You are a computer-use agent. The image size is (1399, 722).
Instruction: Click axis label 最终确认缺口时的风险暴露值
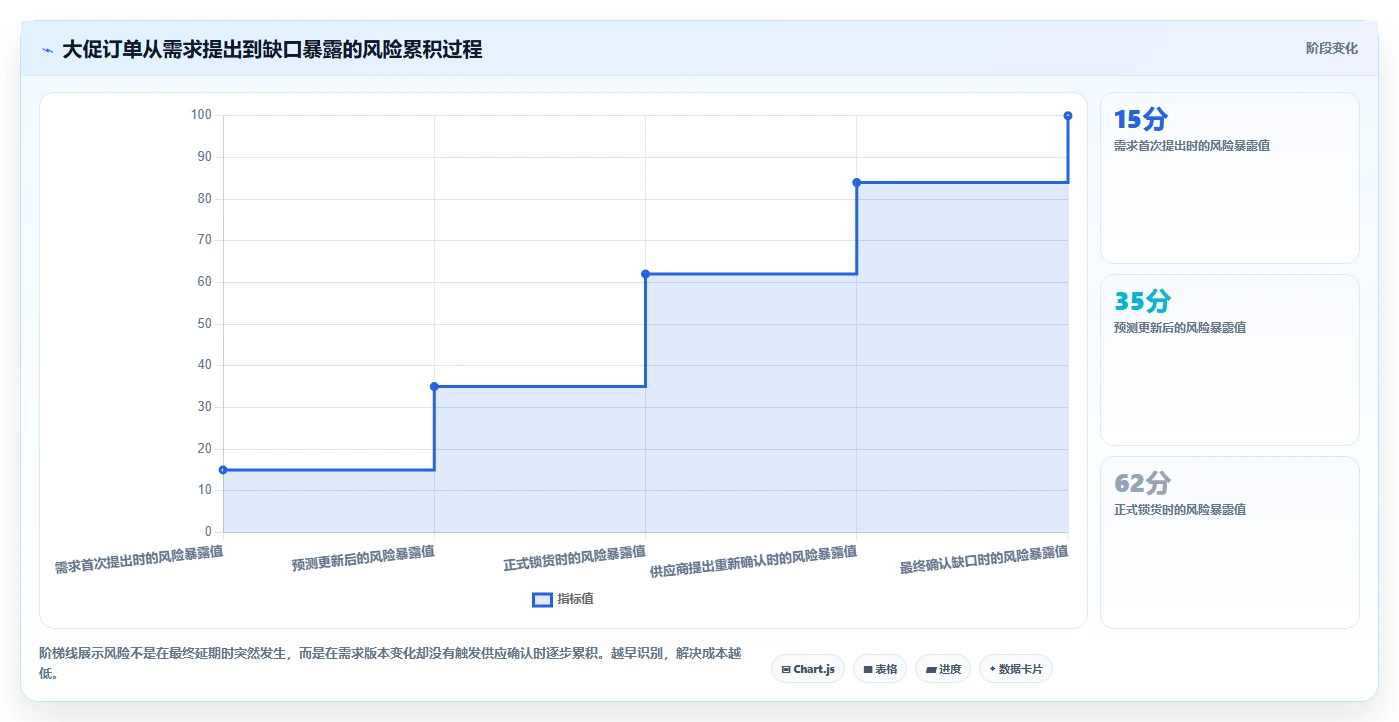(x=984, y=559)
